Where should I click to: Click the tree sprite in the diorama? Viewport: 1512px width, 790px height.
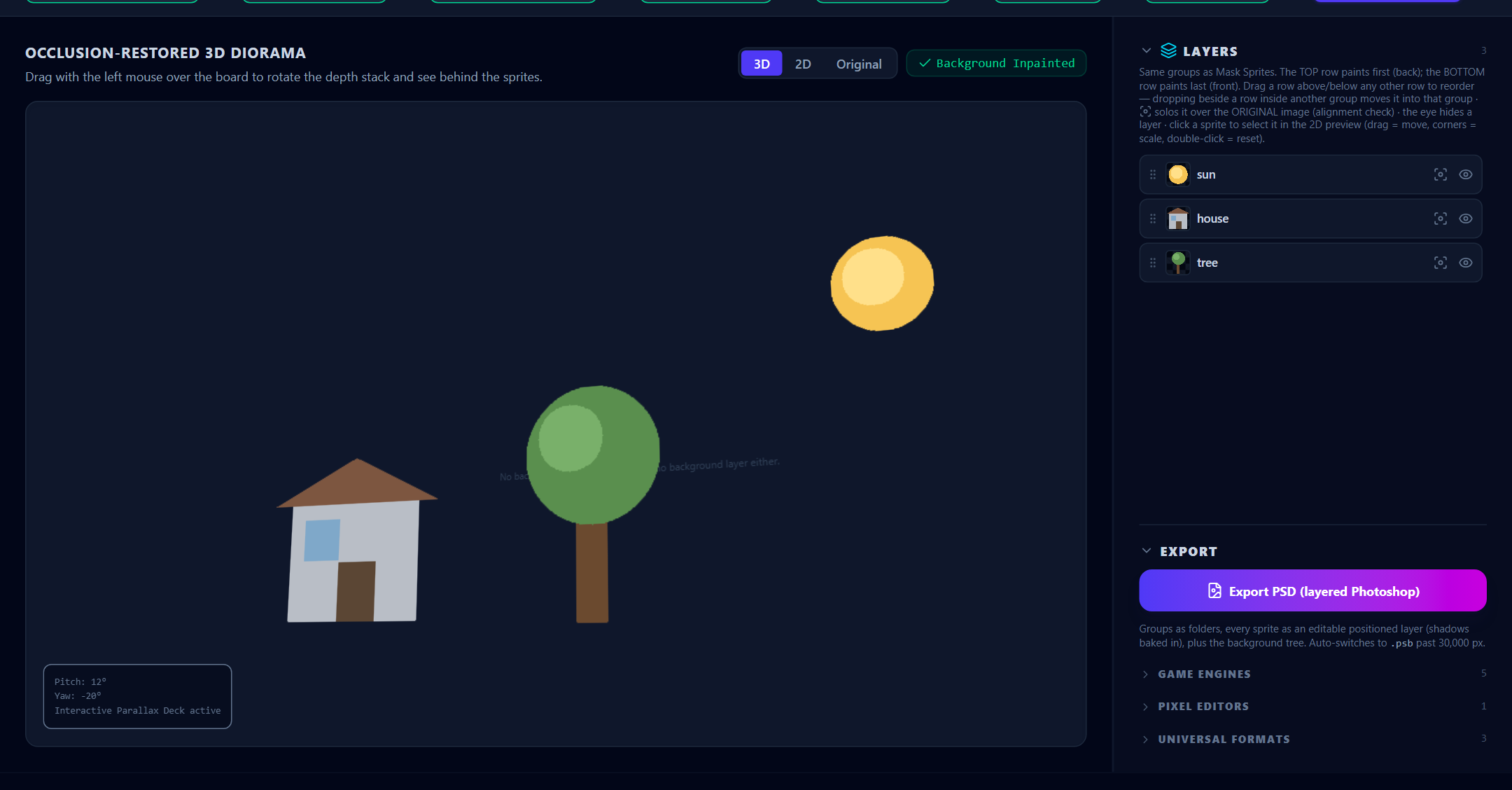[592, 504]
